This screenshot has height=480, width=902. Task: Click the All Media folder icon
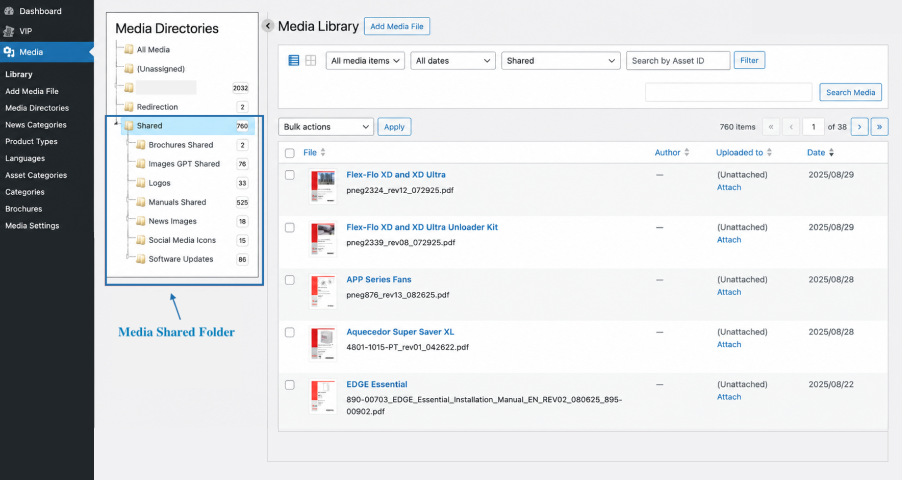pos(129,49)
